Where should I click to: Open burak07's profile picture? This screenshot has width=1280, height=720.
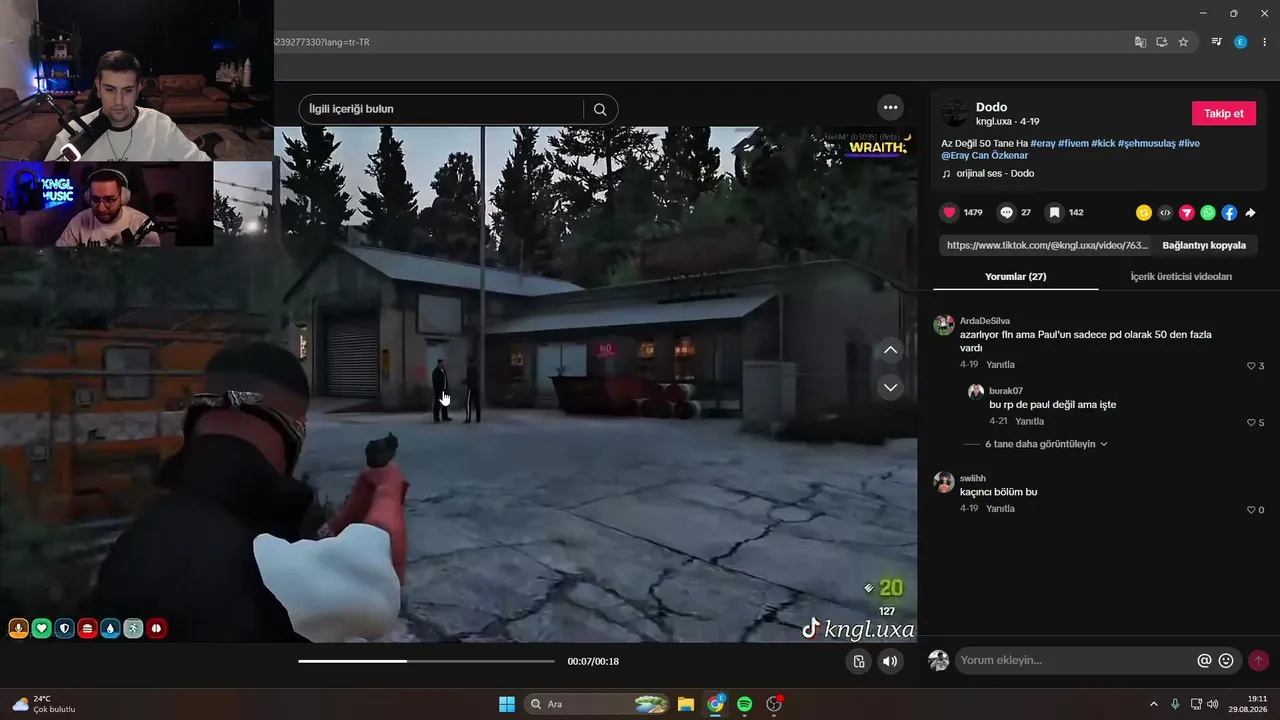pyautogui.click(x=976, y=391)
